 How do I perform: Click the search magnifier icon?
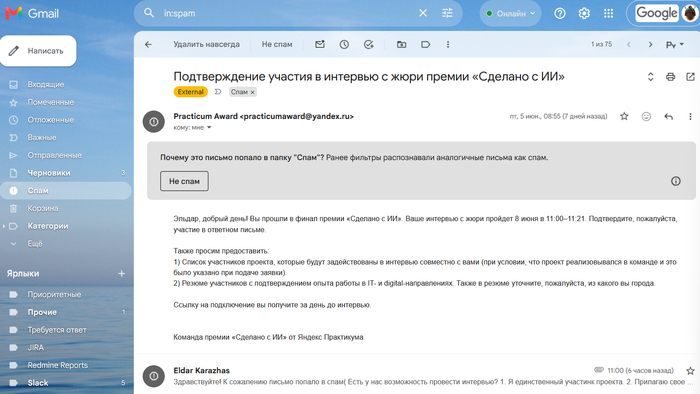click(x=149, y=13)
